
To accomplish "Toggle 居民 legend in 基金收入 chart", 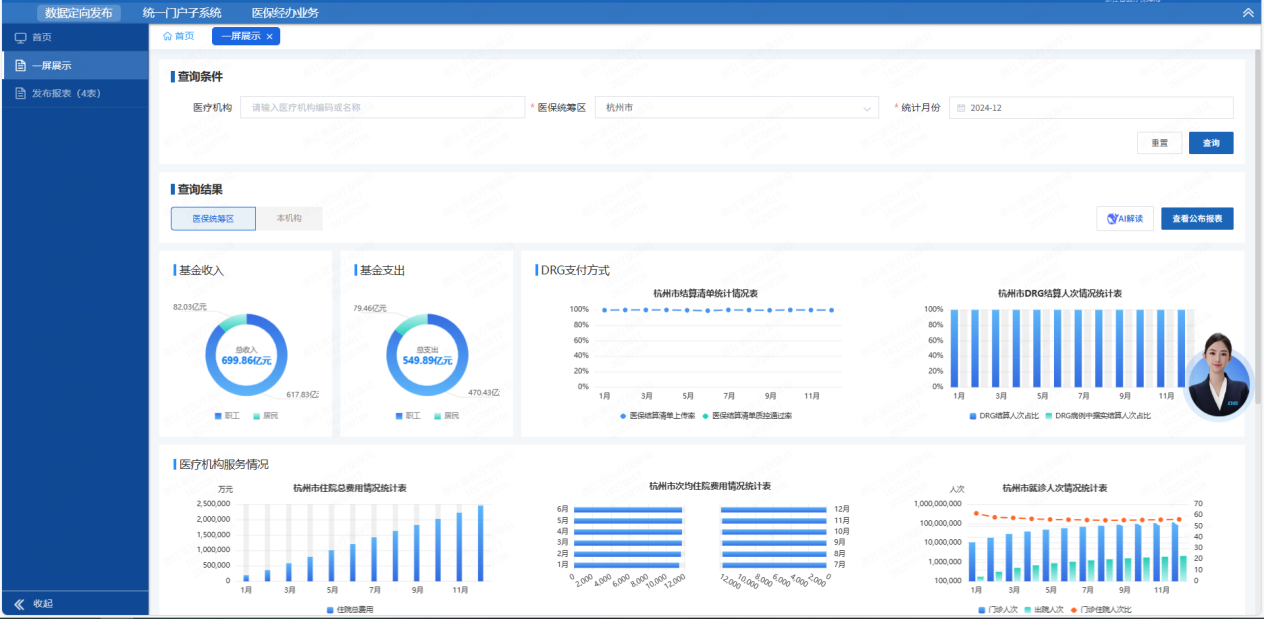I will (265, 415).
